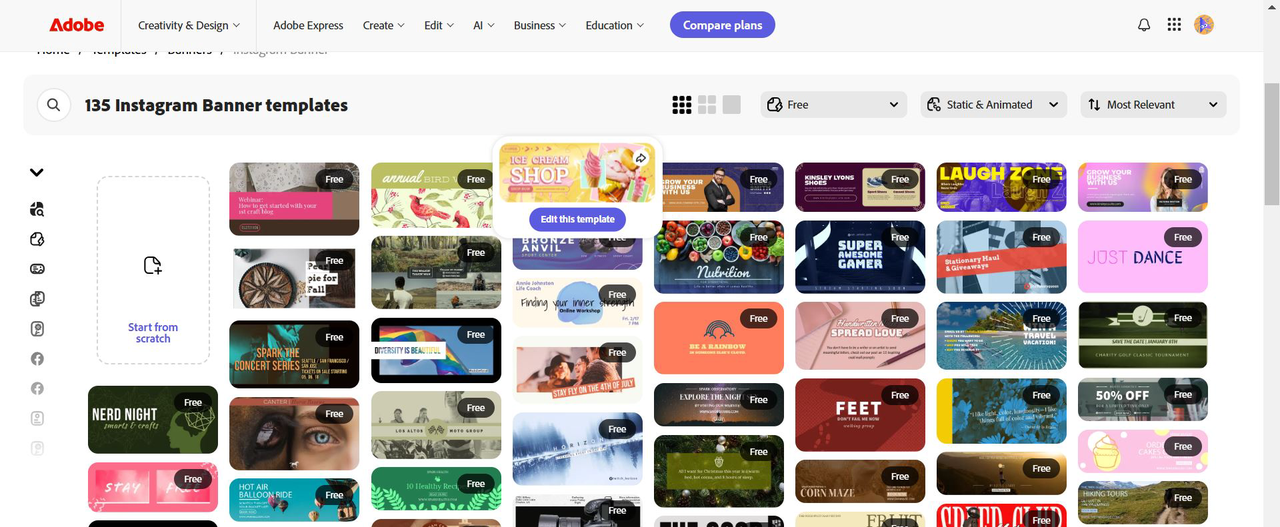The image size is (1280, 527).
Task: Switch to the large single-tile view
Action: click(x=732, y=105)
